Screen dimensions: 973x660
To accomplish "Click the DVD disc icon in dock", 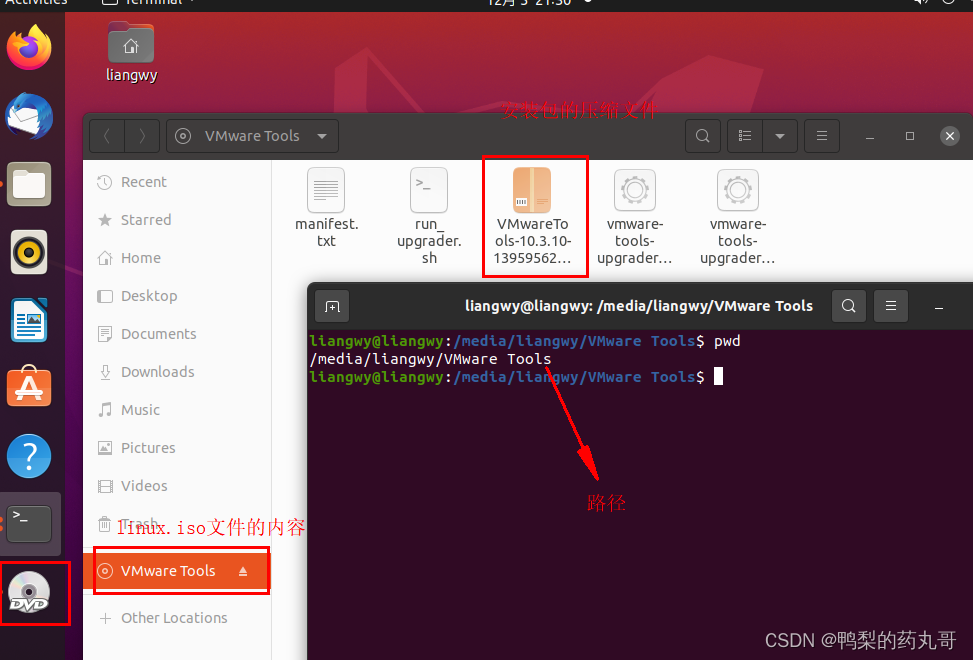I will tap(29, 592).
